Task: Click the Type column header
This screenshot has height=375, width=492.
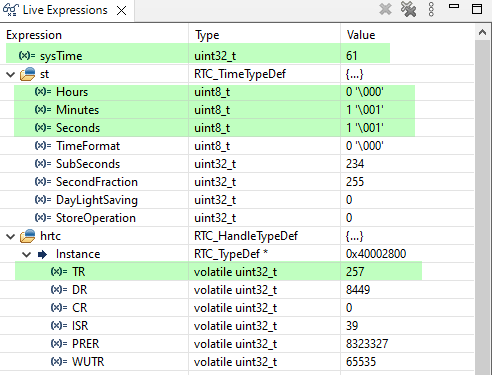Action: pos(207,35)
